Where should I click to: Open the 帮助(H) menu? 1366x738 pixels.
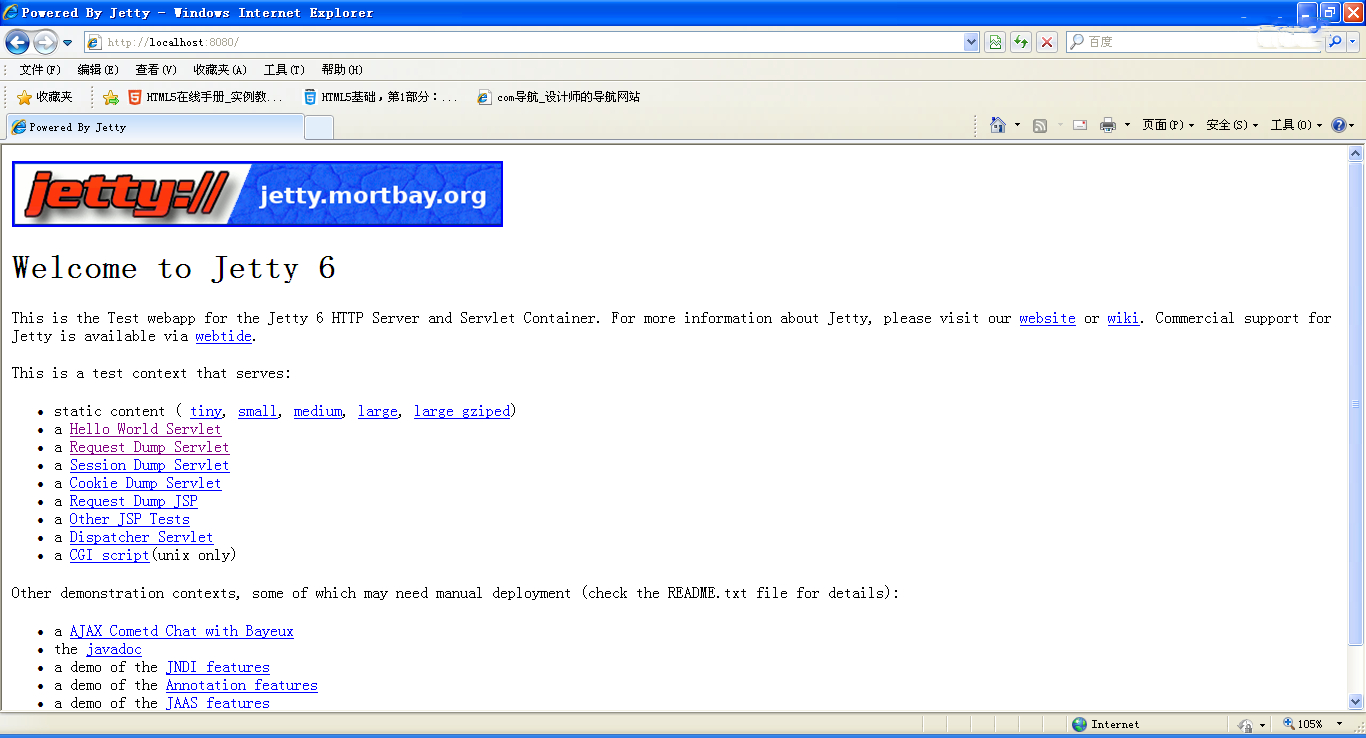(x=342, y=70)
